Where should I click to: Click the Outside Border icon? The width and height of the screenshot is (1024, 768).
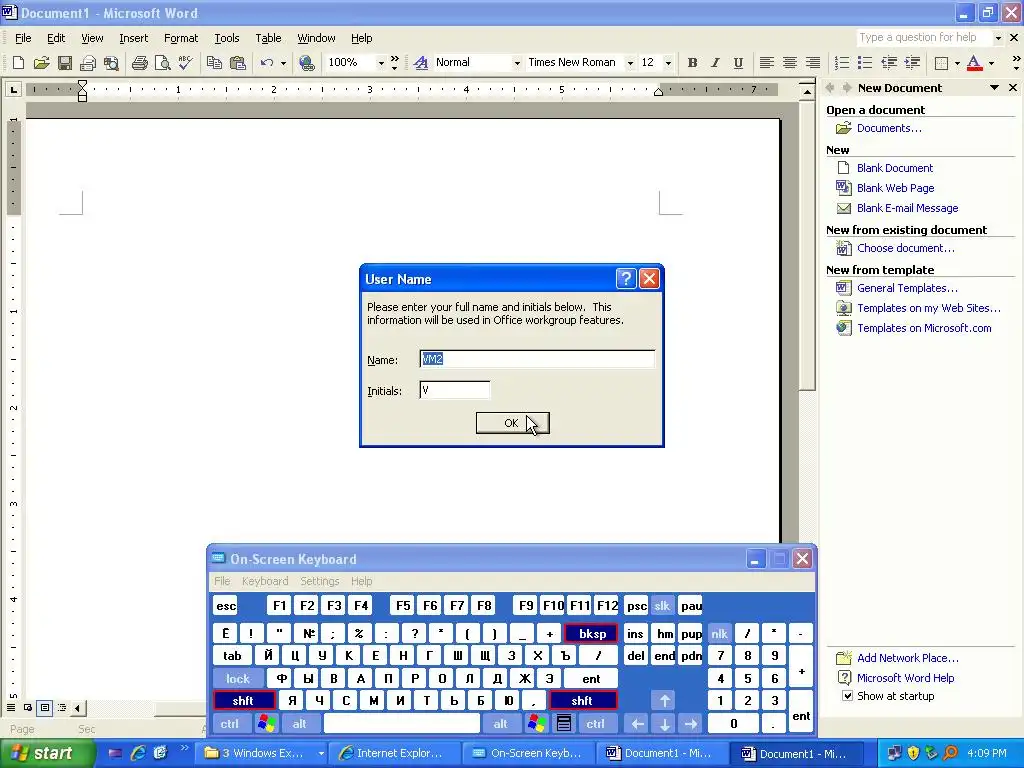pyautogui.click(x=941, y=63)
